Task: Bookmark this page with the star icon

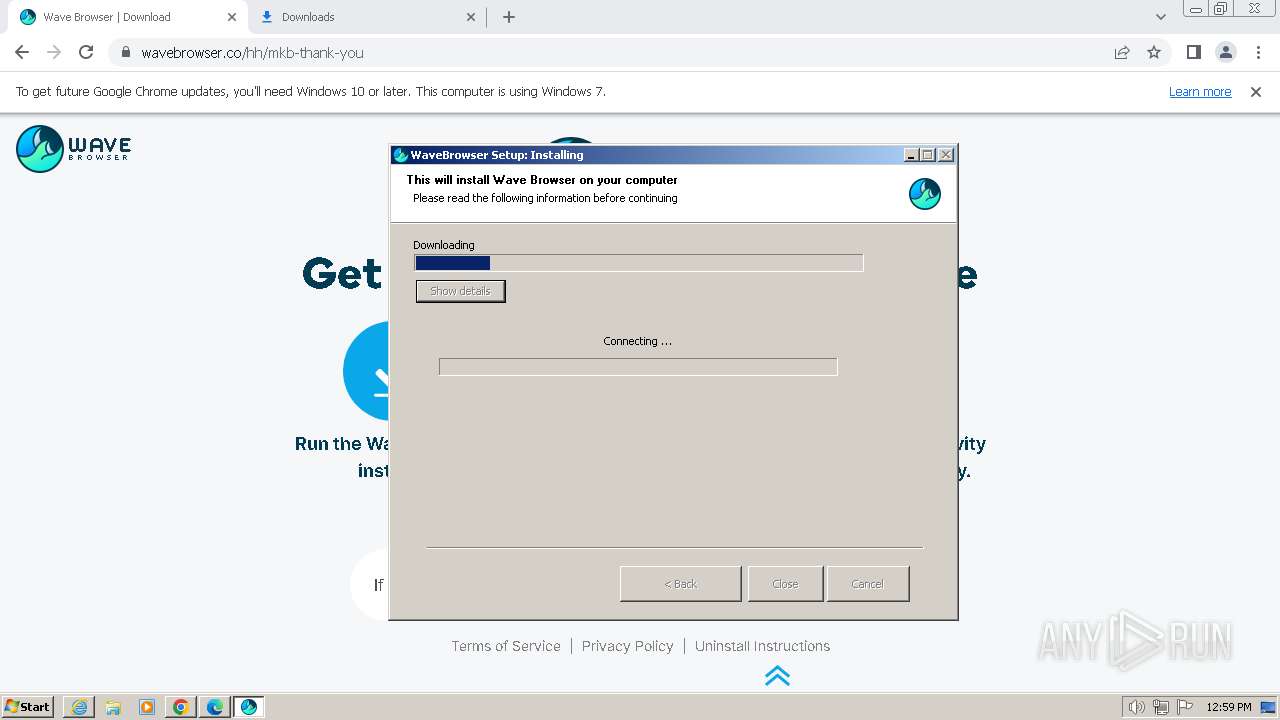Action: click(x=1154, y=52)
